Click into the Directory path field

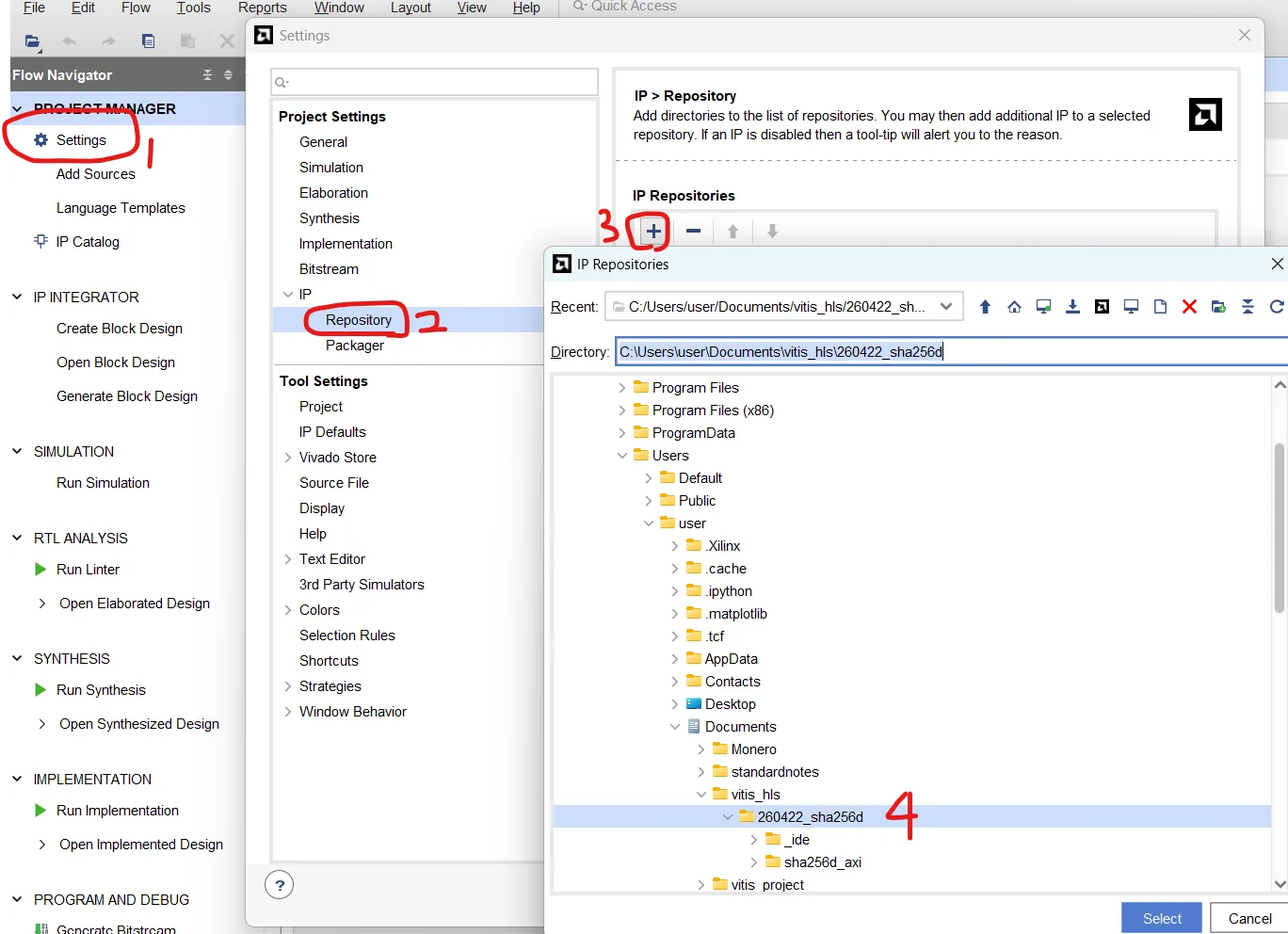tap(951, 352)
